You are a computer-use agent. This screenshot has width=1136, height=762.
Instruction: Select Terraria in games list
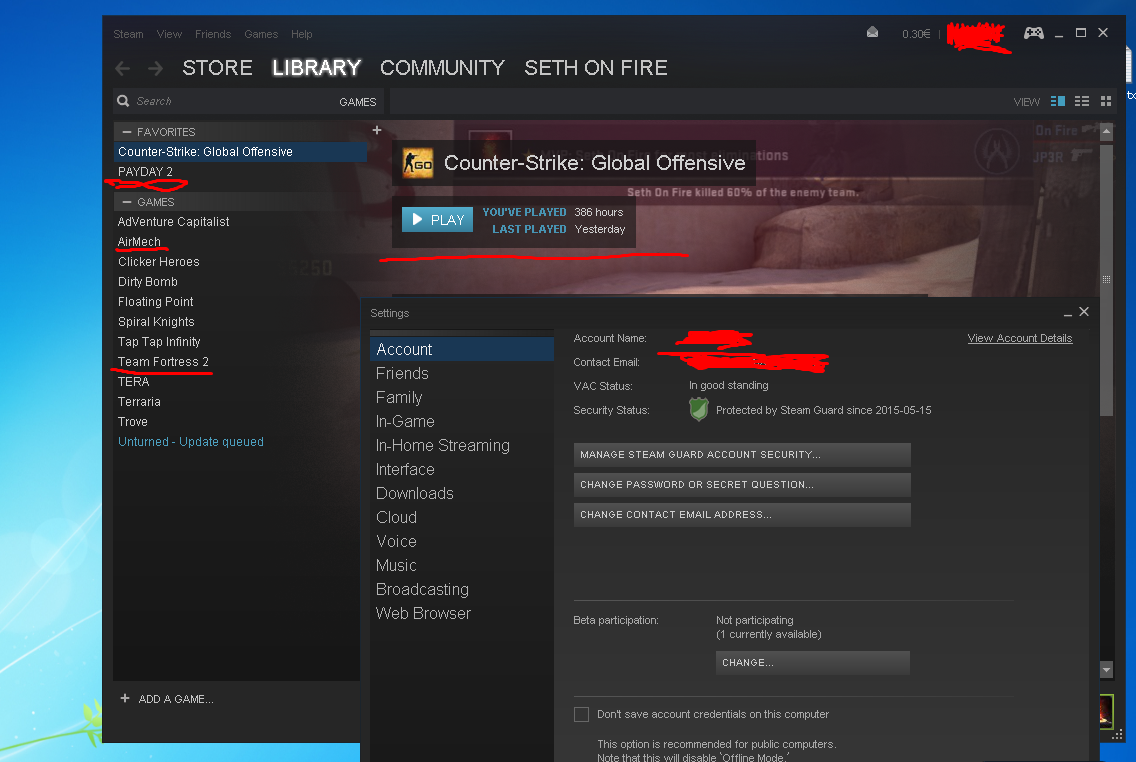tap(139, 401)
